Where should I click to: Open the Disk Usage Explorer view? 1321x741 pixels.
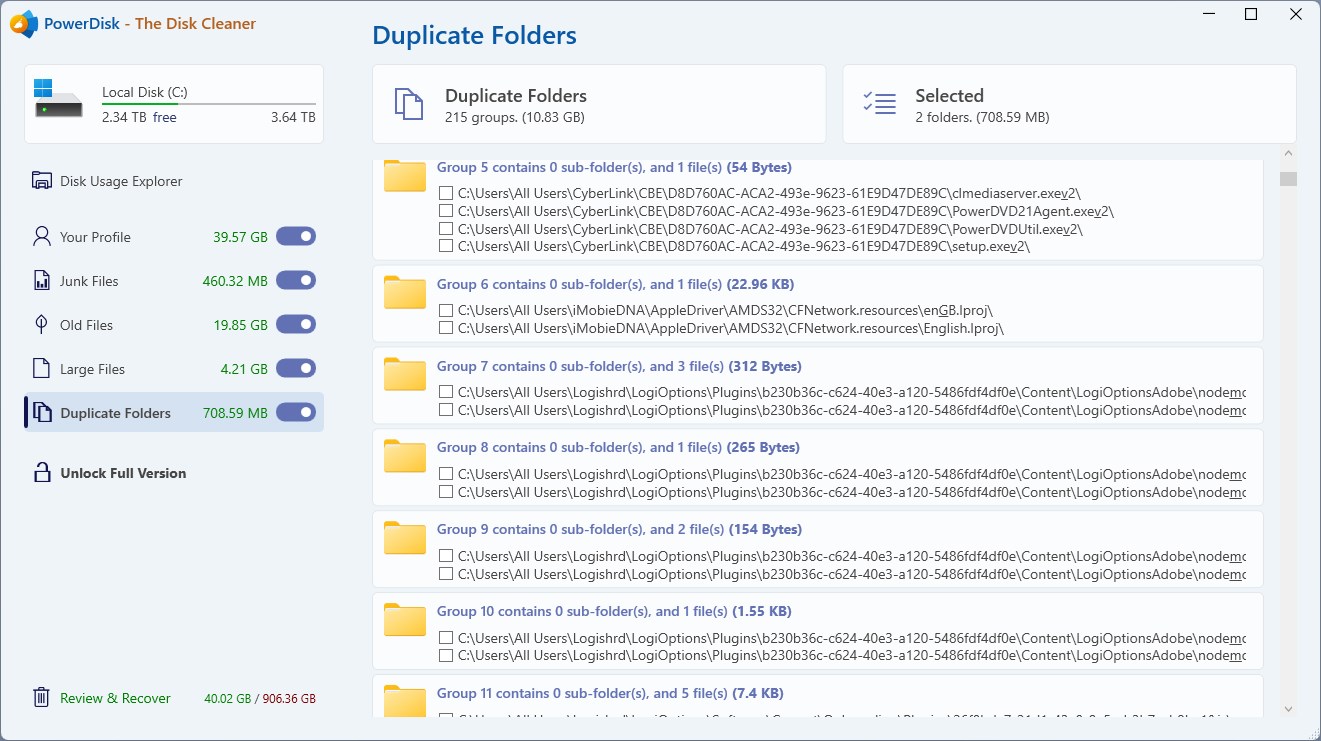click(121, 181)
